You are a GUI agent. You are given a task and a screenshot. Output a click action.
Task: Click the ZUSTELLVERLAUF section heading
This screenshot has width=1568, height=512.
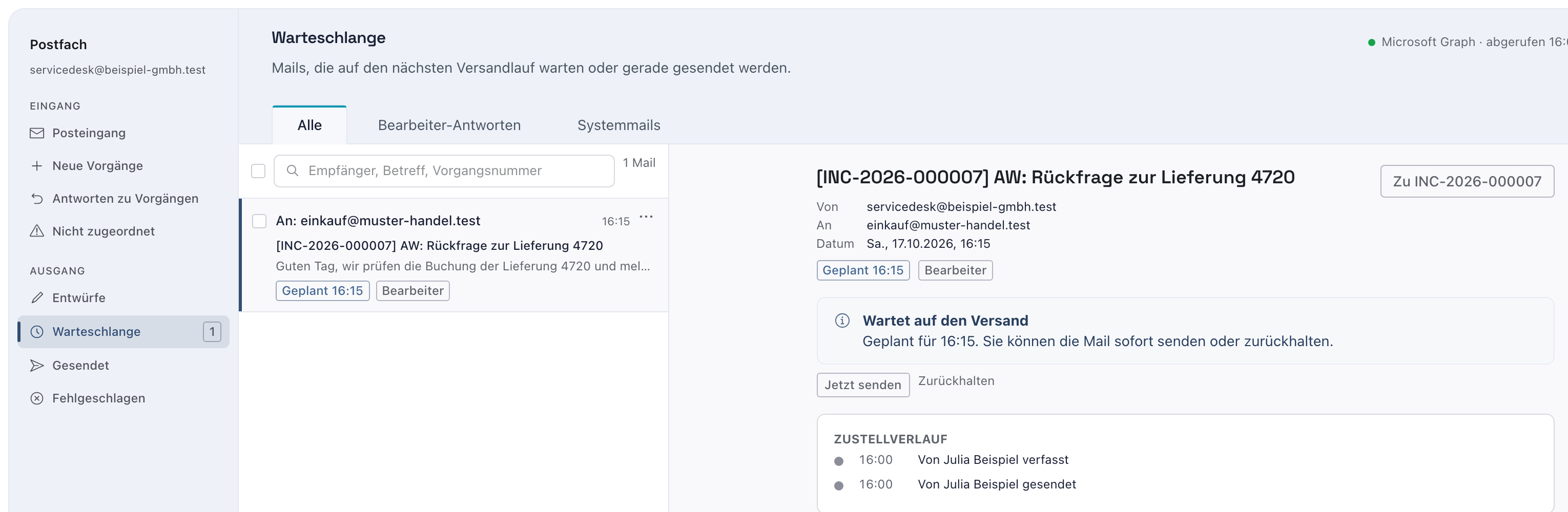[x=891, y=439]
